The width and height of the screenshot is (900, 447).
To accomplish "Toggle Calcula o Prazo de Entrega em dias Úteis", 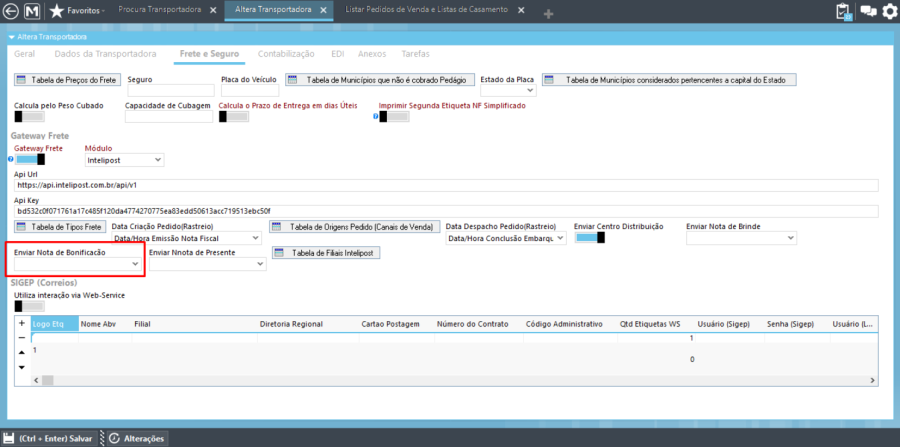I will [234, 116].
